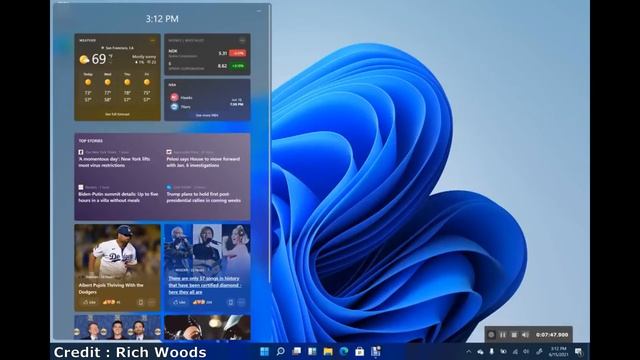
Task: Click the cloud icon in system tray
Action: 480,351
